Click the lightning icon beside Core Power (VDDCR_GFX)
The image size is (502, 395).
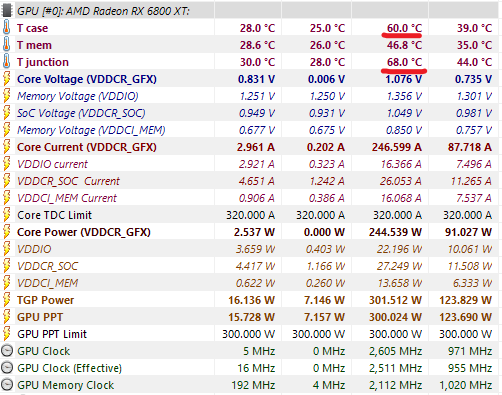coord(6,232)
